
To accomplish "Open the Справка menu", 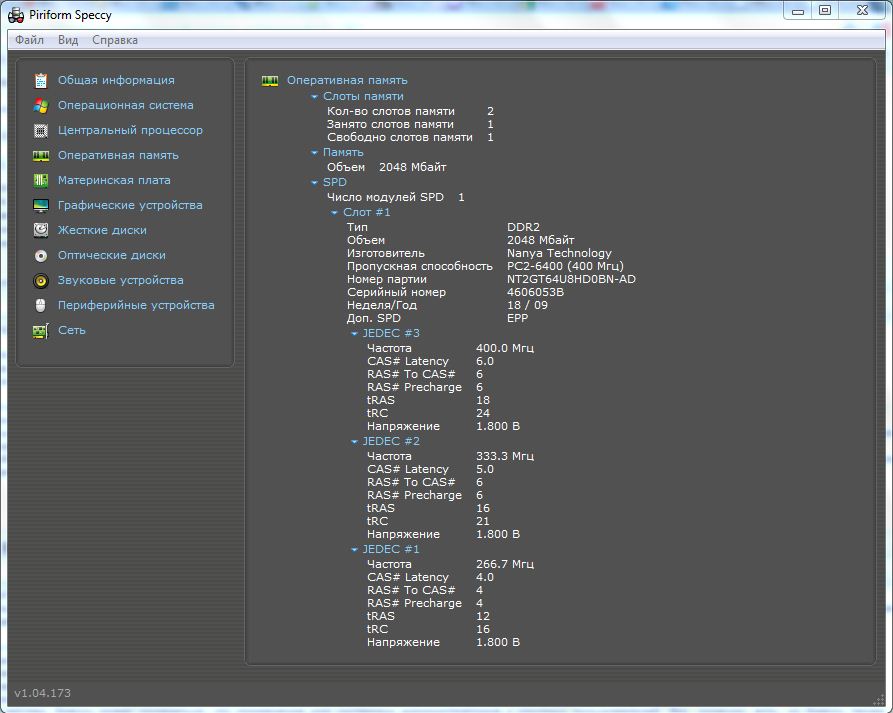I will click(x=115, y=40).
